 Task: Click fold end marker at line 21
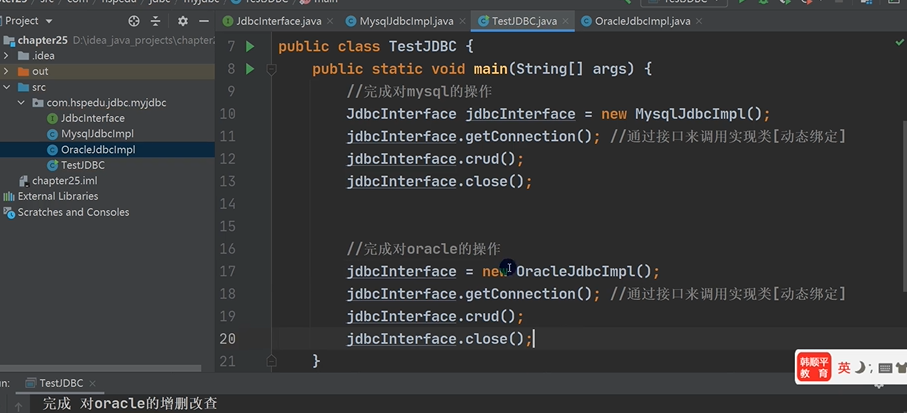click(271, 361)
